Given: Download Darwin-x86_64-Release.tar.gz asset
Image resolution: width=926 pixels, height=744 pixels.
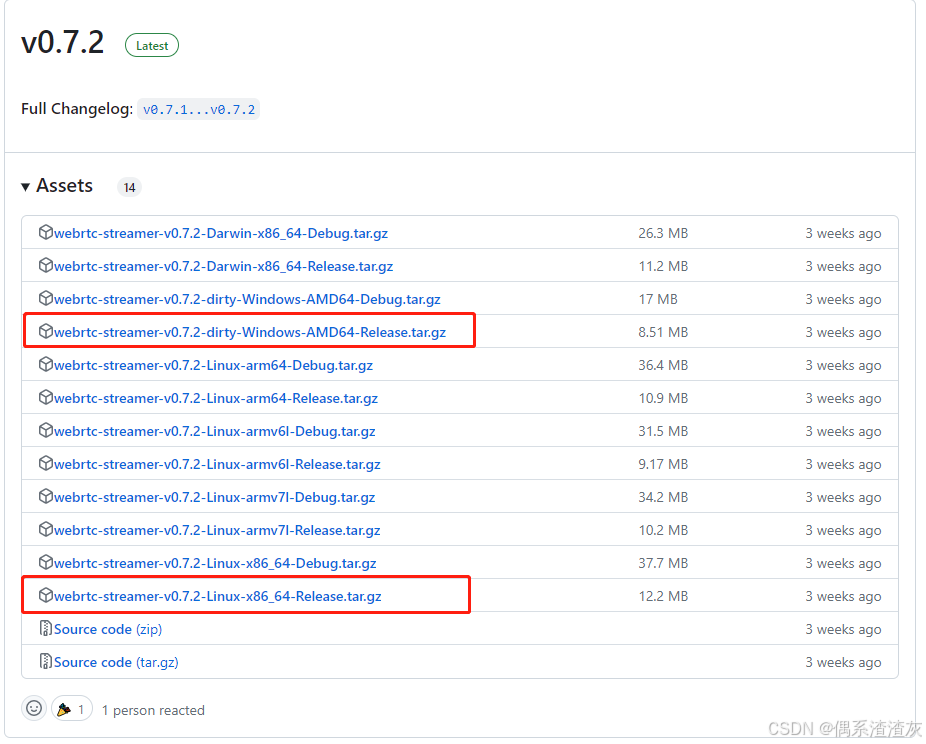Looking at the screenshot, I should pyautogui.click(x=223, y=266).
